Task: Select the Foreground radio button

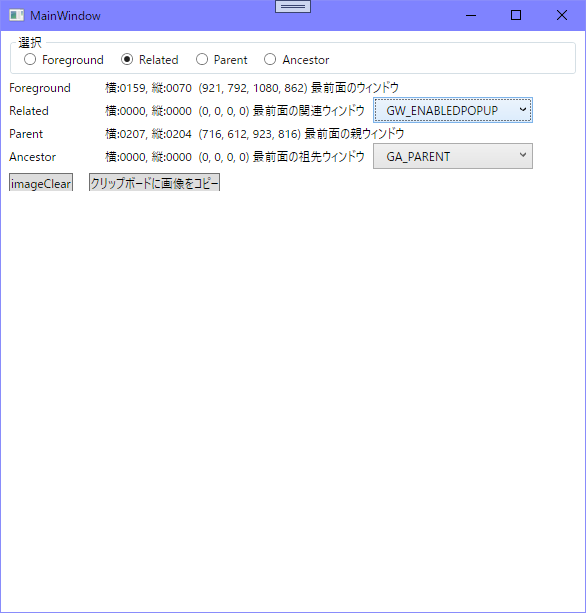Action: pos(64,60)
